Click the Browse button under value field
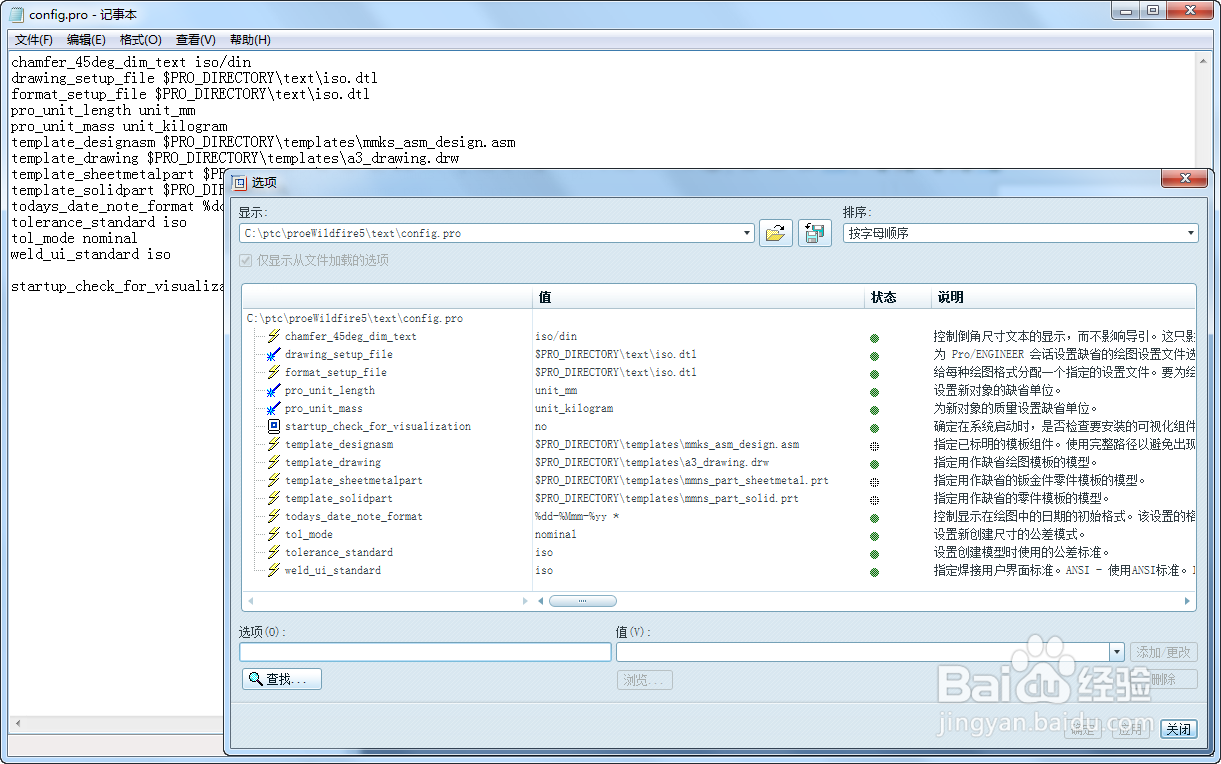1221x764 pixels. [x=645, y=680]
